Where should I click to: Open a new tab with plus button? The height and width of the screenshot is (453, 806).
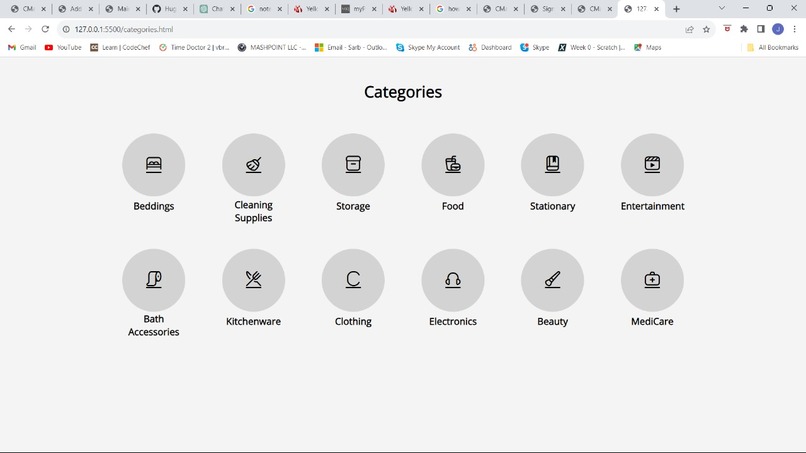pos(676,9)
